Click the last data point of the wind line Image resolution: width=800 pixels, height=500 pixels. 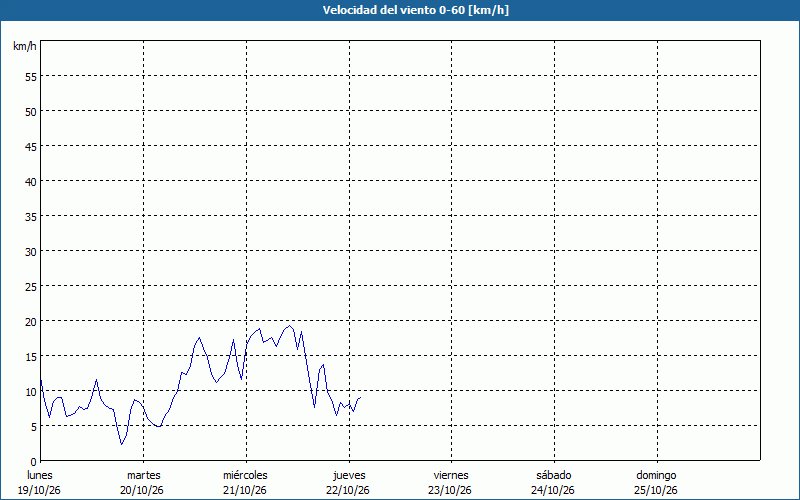[x=361, y=397]
